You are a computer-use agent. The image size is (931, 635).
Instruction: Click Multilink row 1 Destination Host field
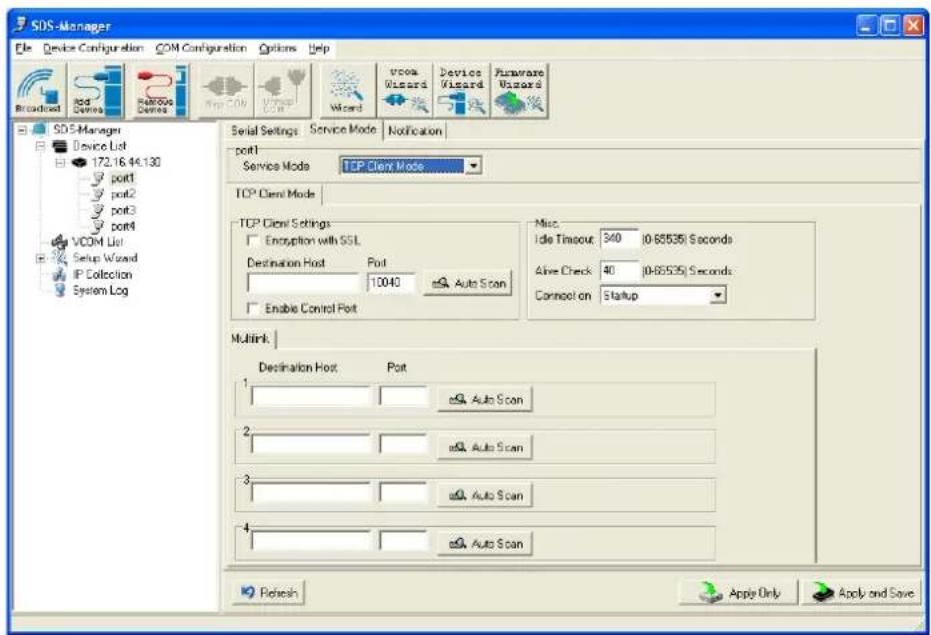(x=311, y=396)
